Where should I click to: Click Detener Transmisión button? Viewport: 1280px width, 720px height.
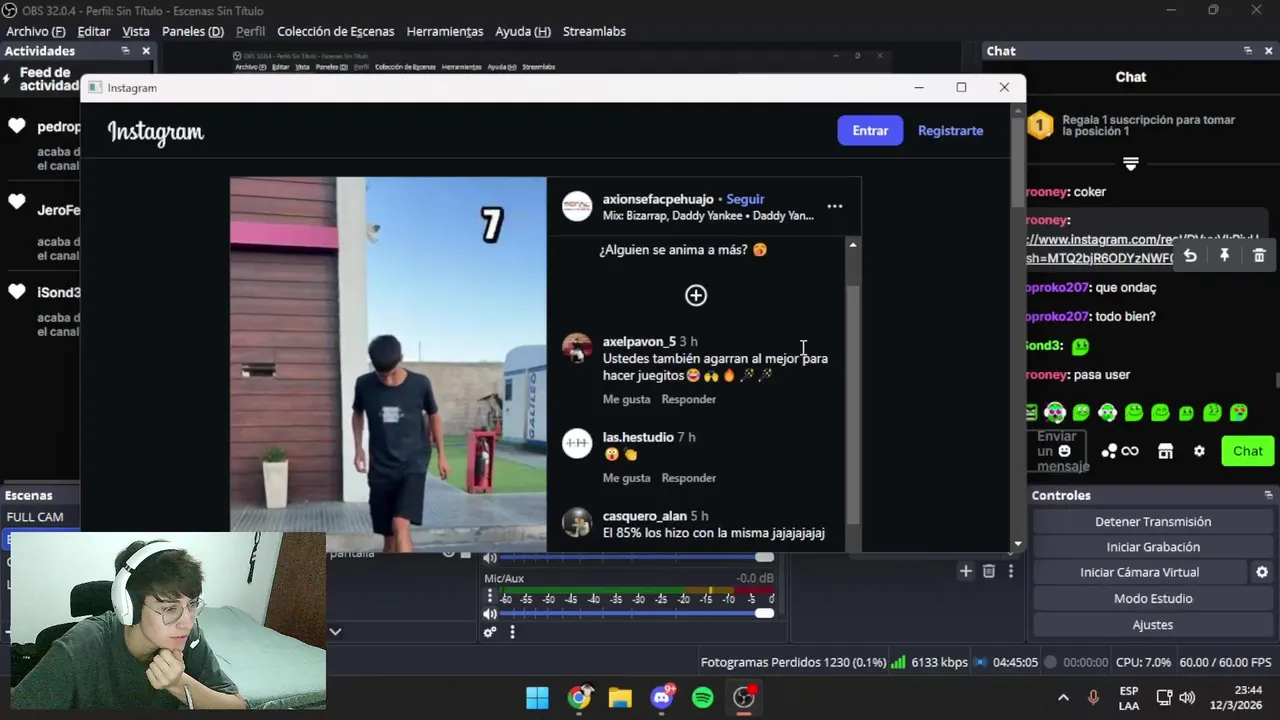[1153, 521]
